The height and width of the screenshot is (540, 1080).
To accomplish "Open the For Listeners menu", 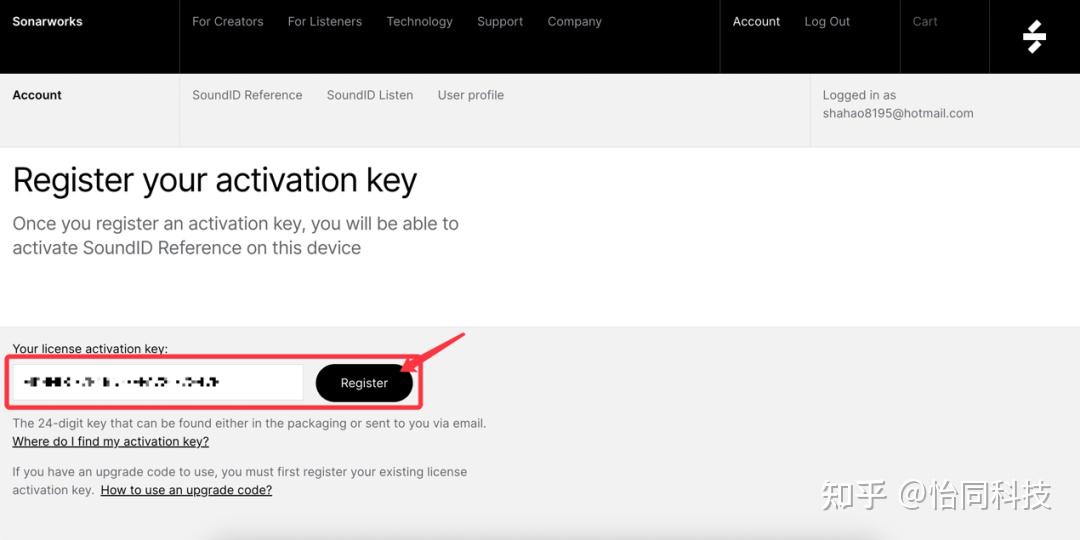I will point(324,21).
